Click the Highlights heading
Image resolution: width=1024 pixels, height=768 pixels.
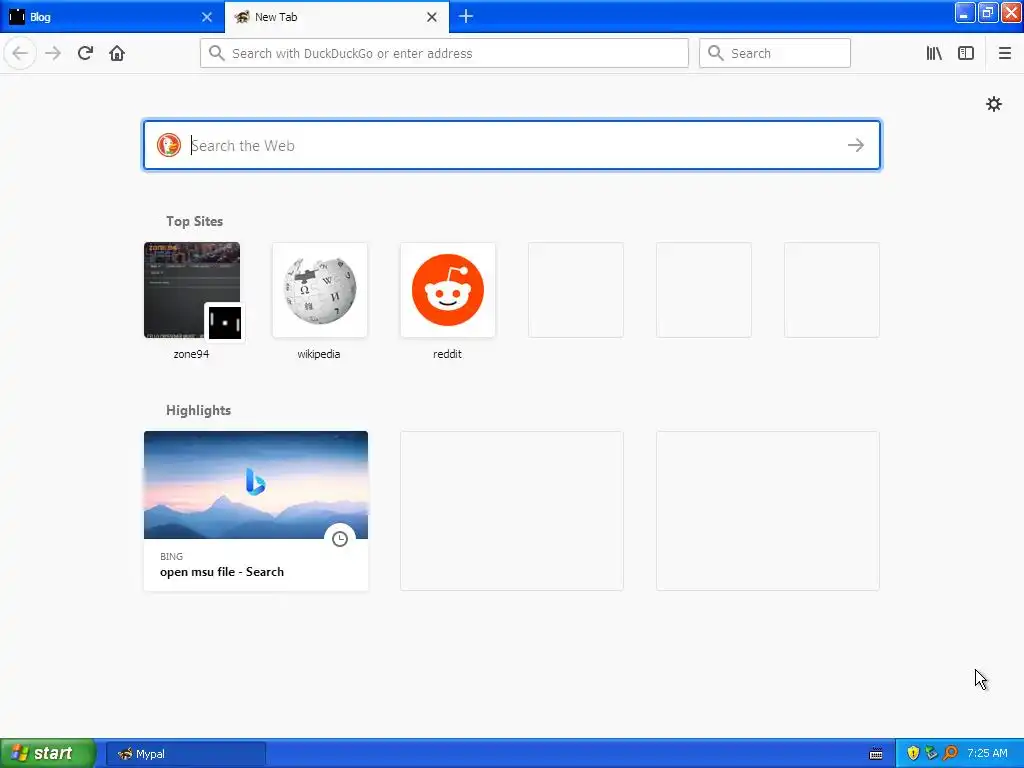198,410
